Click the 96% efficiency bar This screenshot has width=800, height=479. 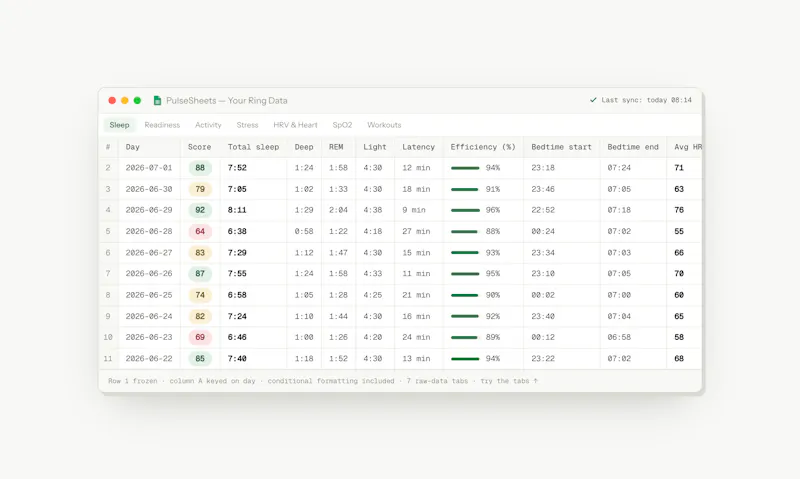(465, 210)
